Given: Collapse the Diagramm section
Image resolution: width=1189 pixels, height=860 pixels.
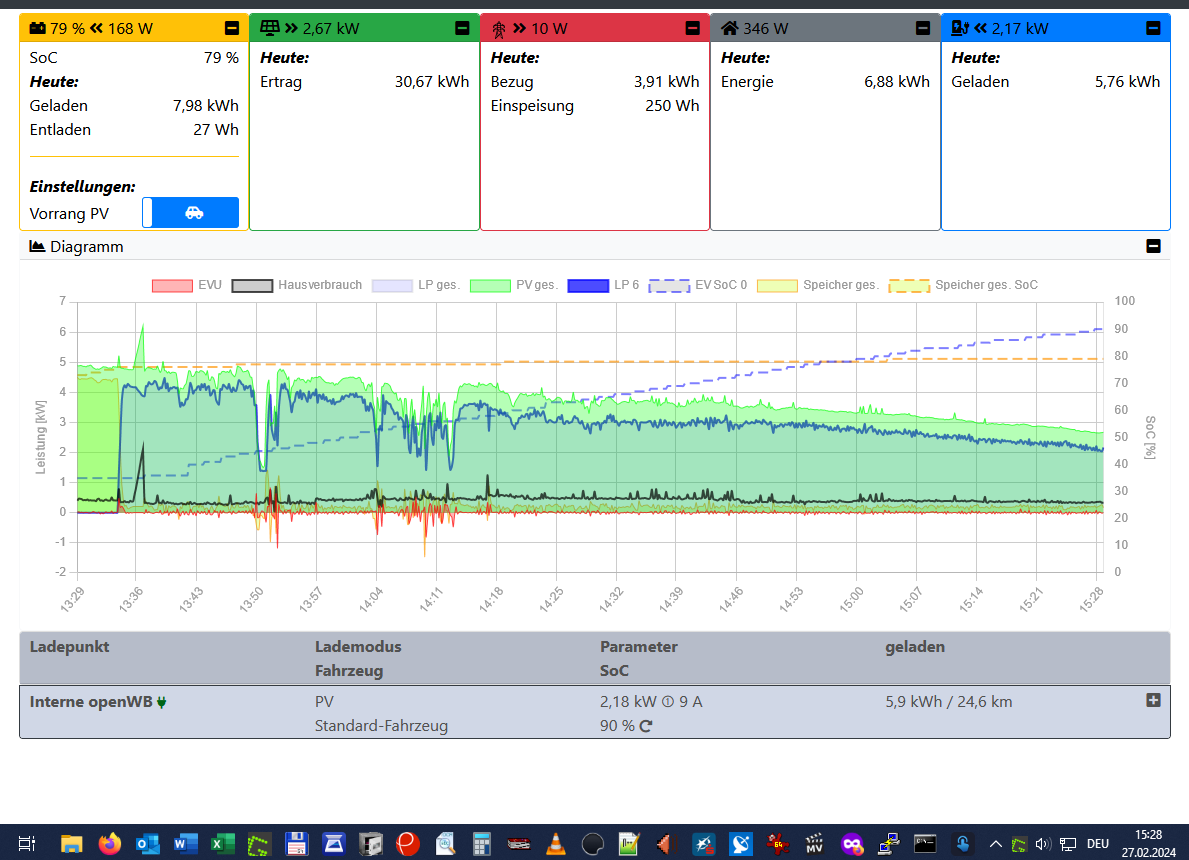Looking at the screenshot, I should click(1153, 246).
